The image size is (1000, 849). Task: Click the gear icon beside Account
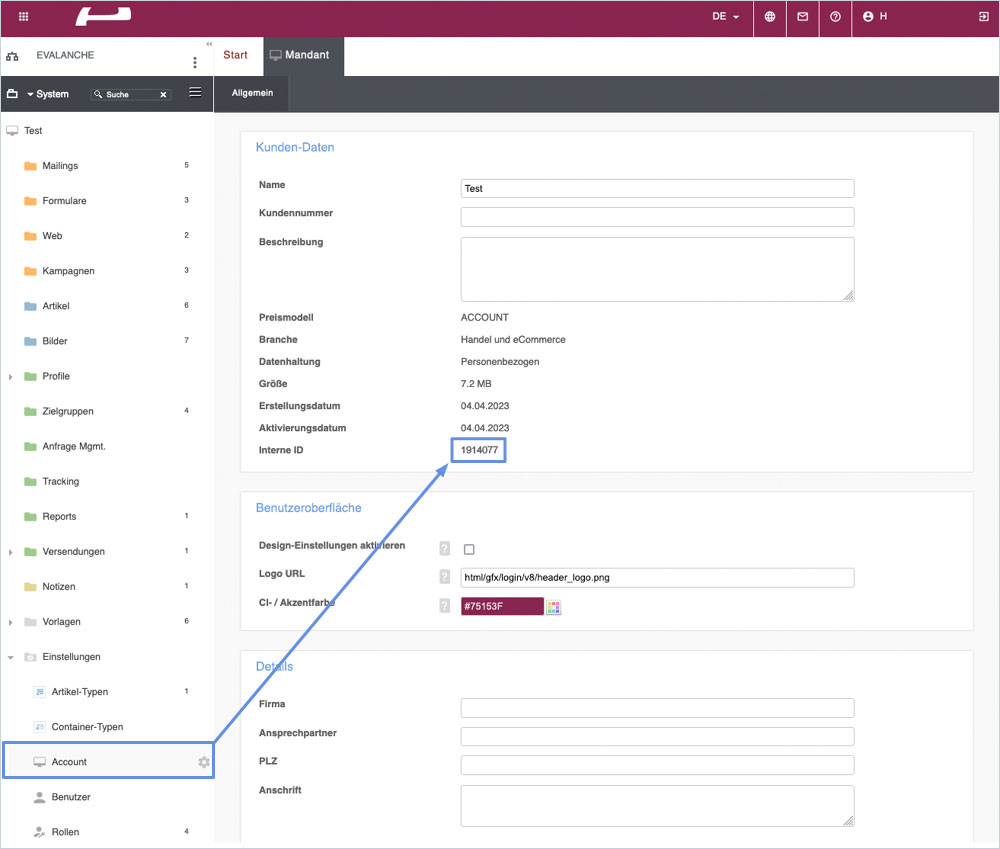tap(204, 762)
